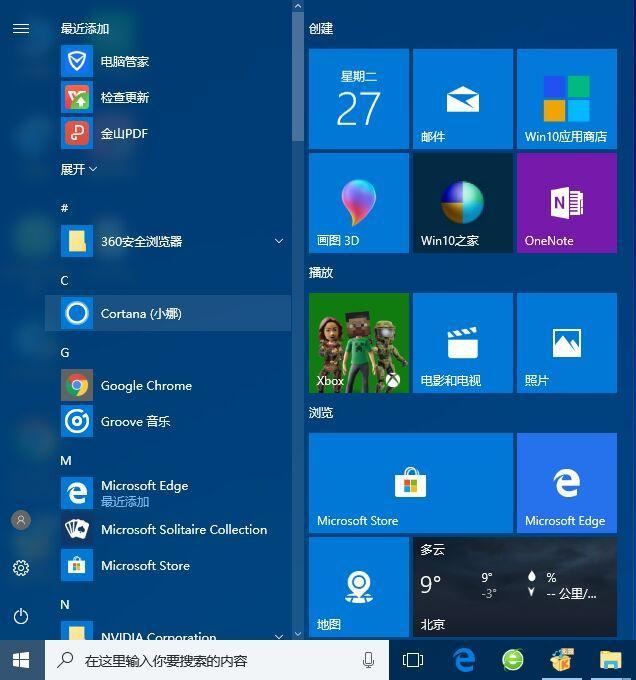Open Settings gear in Start sidebar

pos(21,568)
